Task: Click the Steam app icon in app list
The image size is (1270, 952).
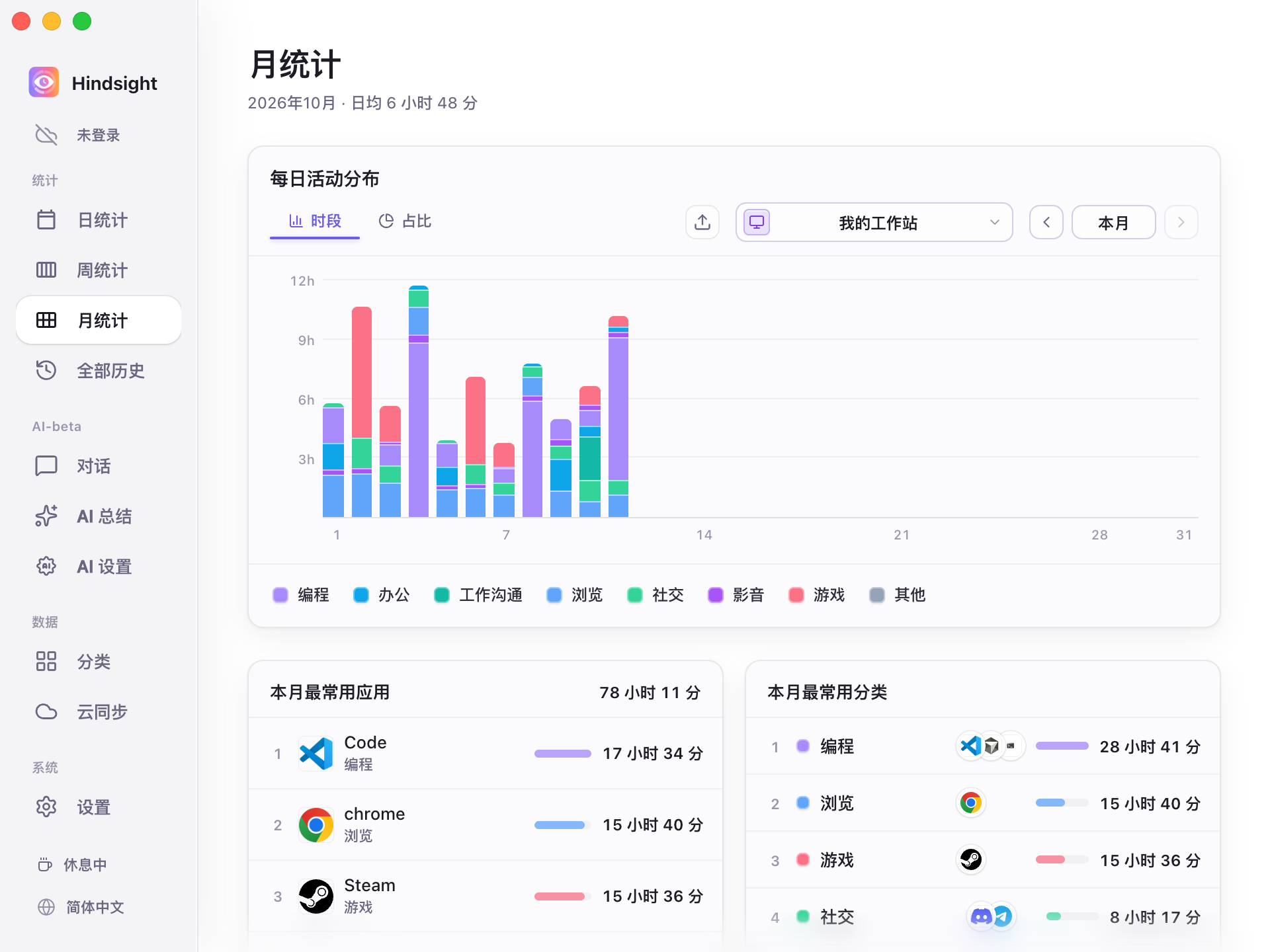Action: click(x=316, y=896)
